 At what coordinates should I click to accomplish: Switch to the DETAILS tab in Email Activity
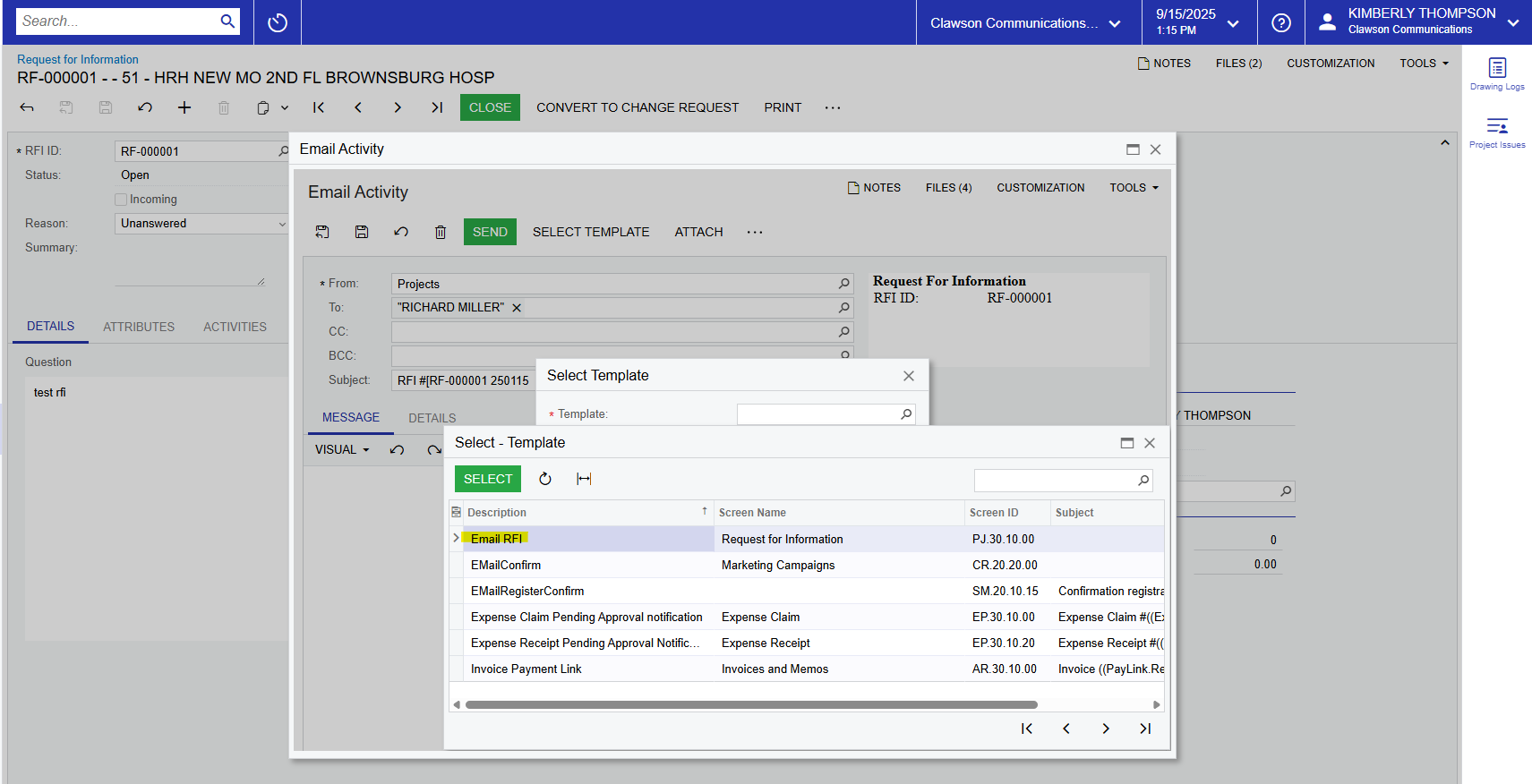coord(432,418)
